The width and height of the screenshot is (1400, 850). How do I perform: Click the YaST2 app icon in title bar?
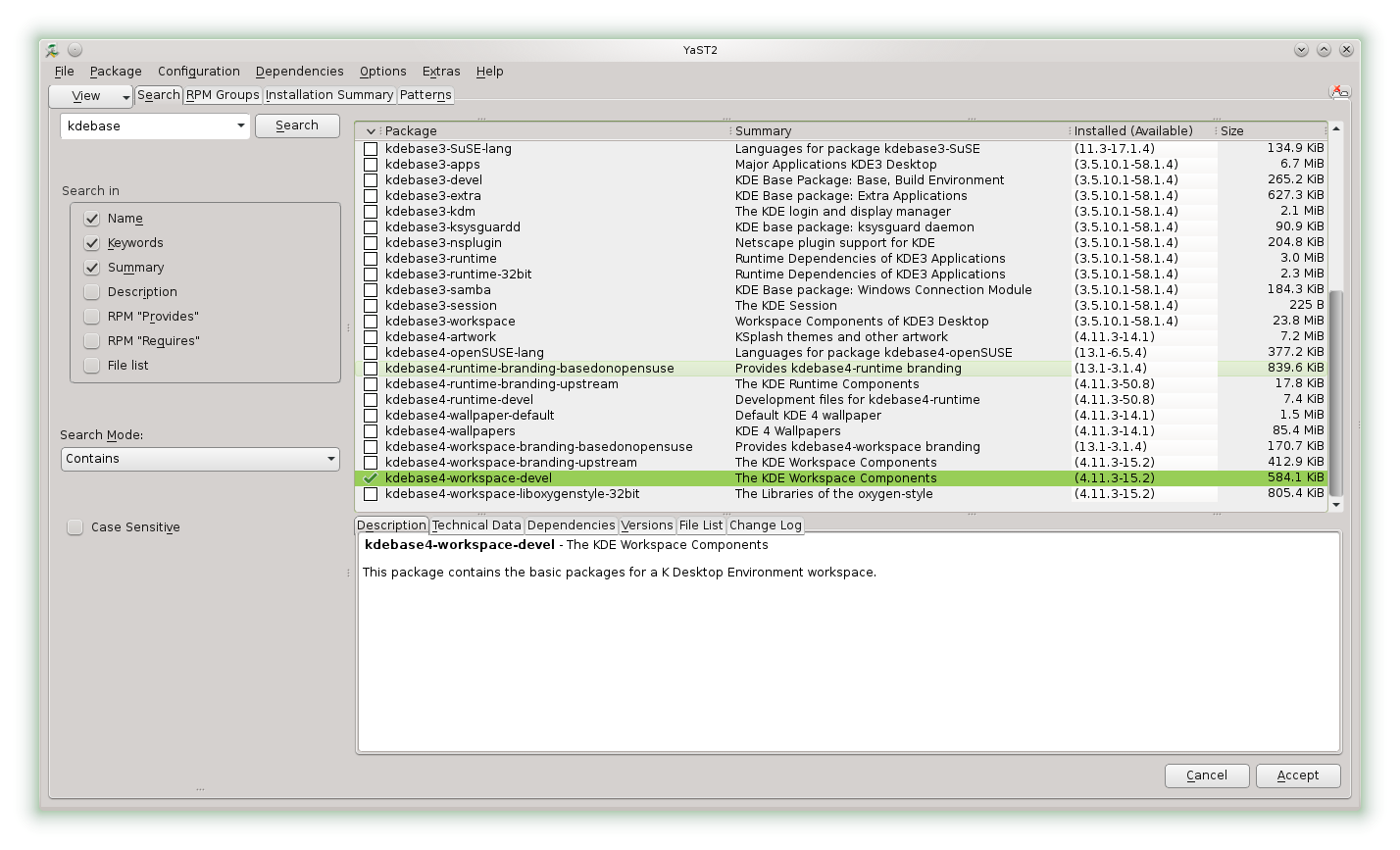[x=53, y=50]
